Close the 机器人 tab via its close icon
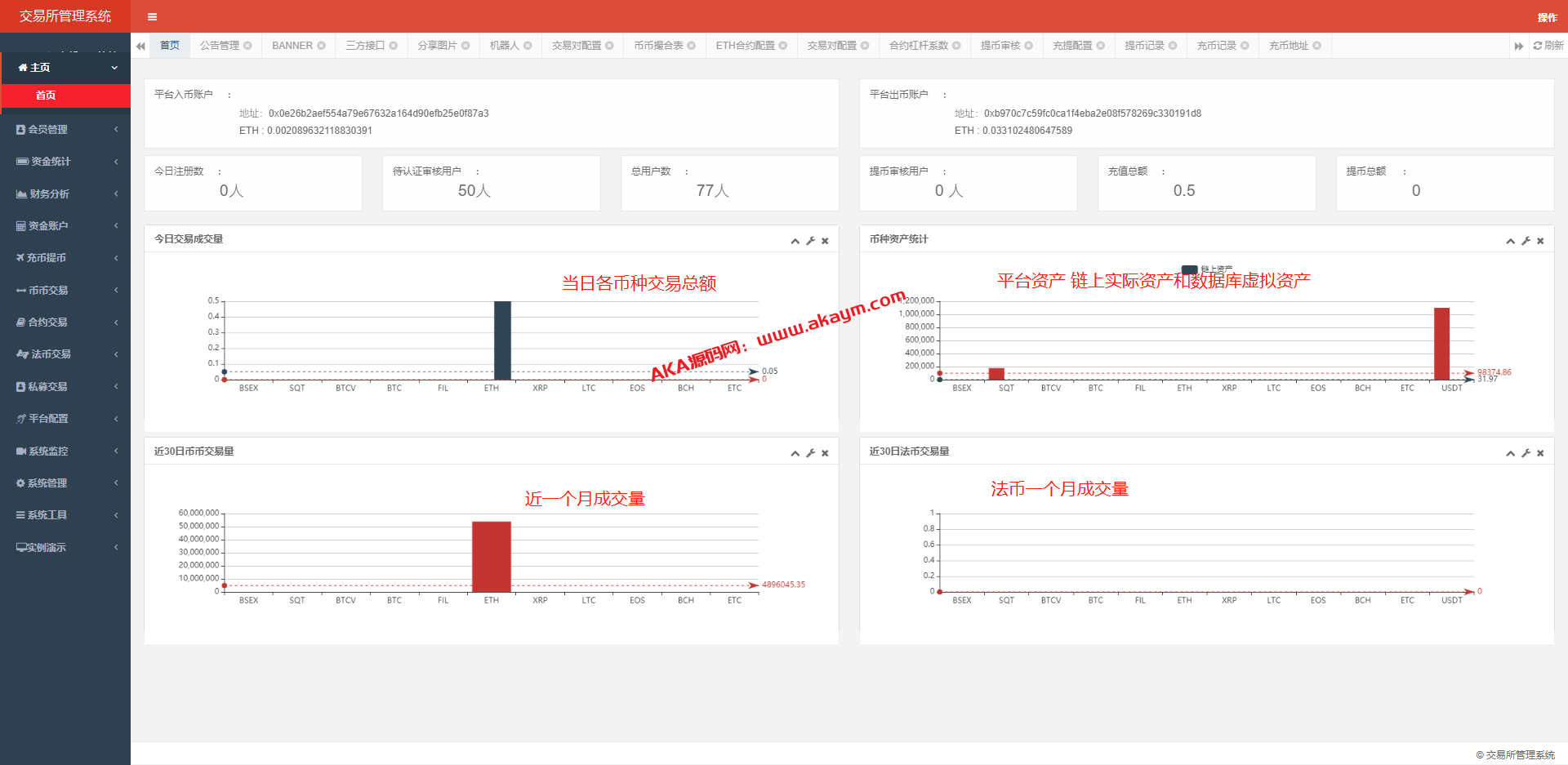 528,46
